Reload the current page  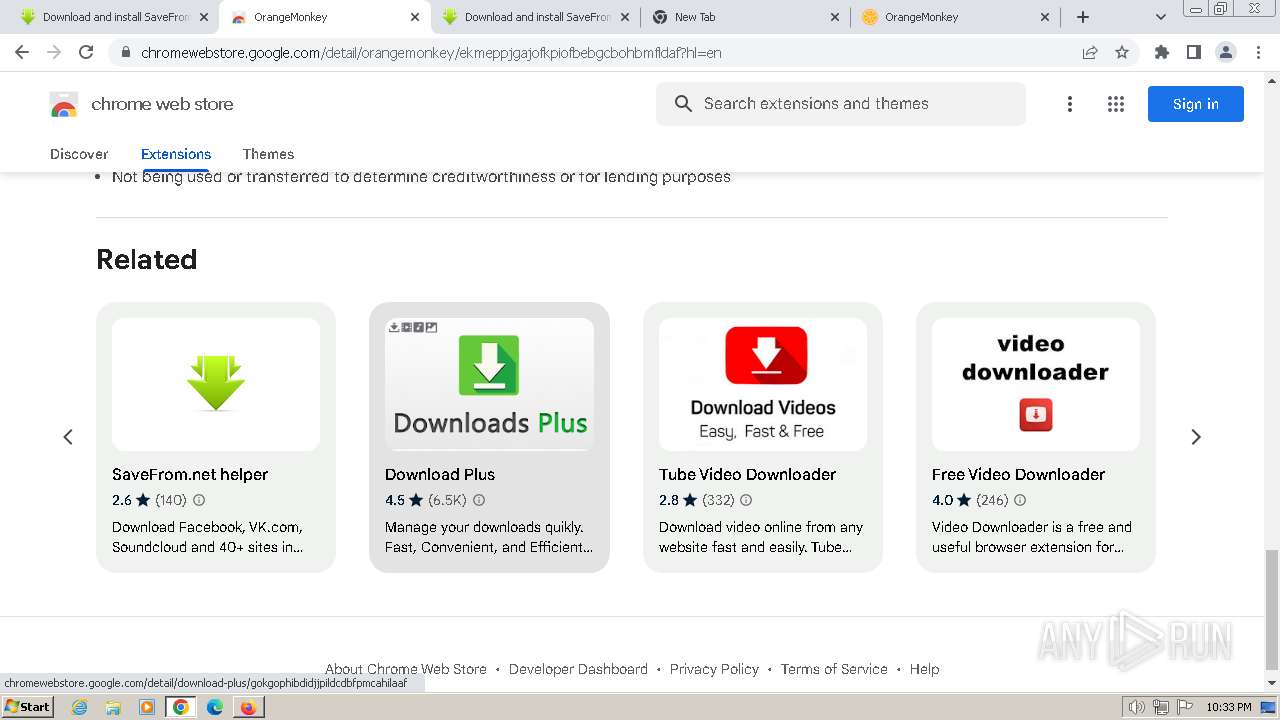86,52
